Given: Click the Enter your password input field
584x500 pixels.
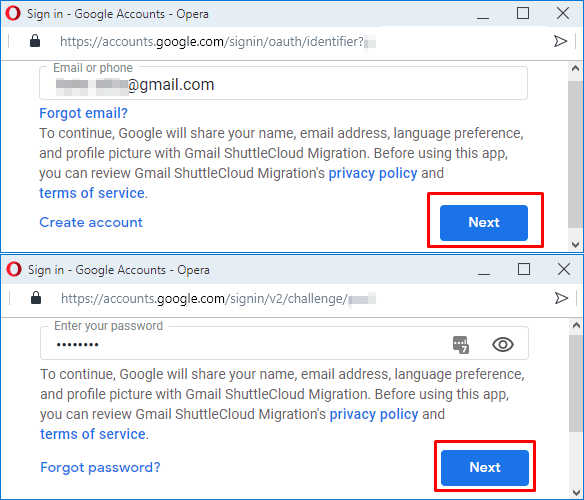Looking at the screenshot, I should tap(284, 343).
